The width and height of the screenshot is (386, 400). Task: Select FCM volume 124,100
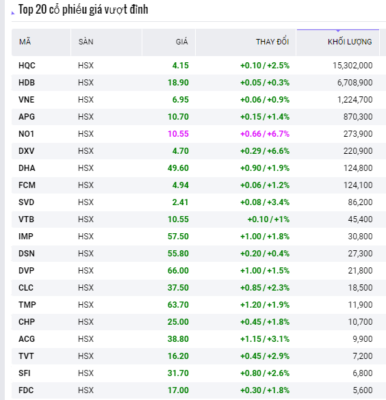(x=358, y=185)
